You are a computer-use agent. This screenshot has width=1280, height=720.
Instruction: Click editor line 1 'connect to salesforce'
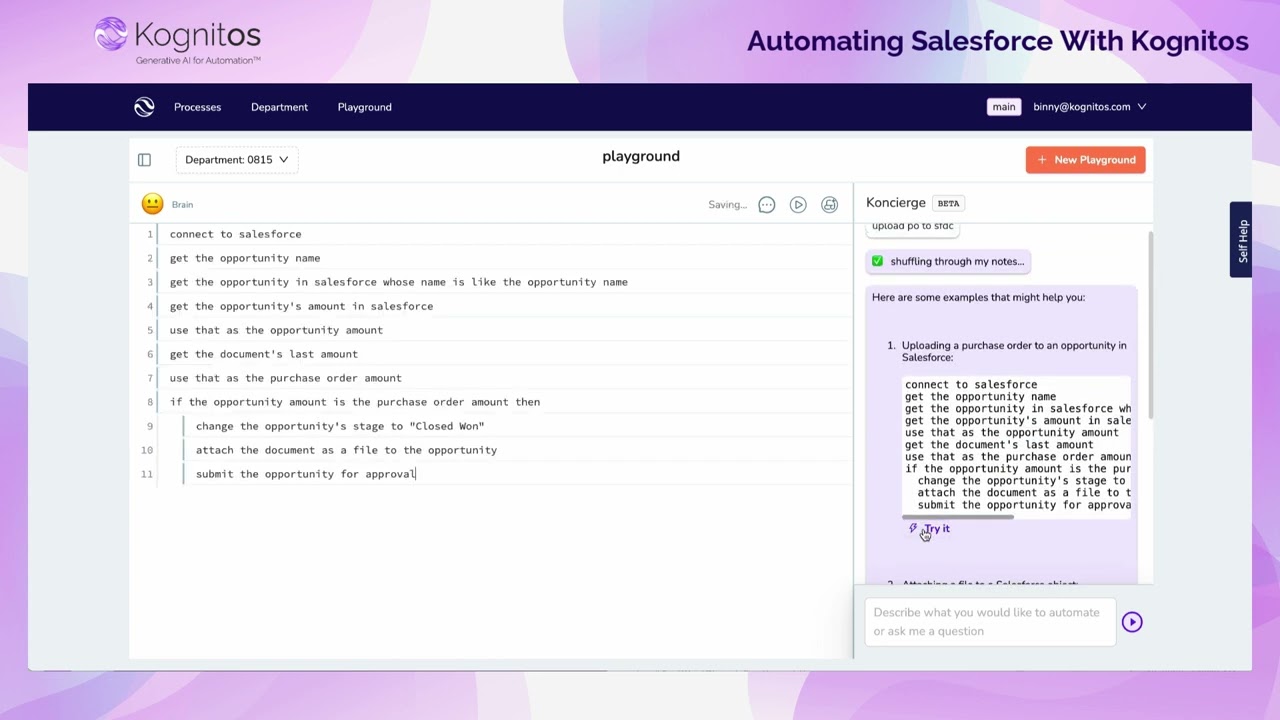coord(235,234)
